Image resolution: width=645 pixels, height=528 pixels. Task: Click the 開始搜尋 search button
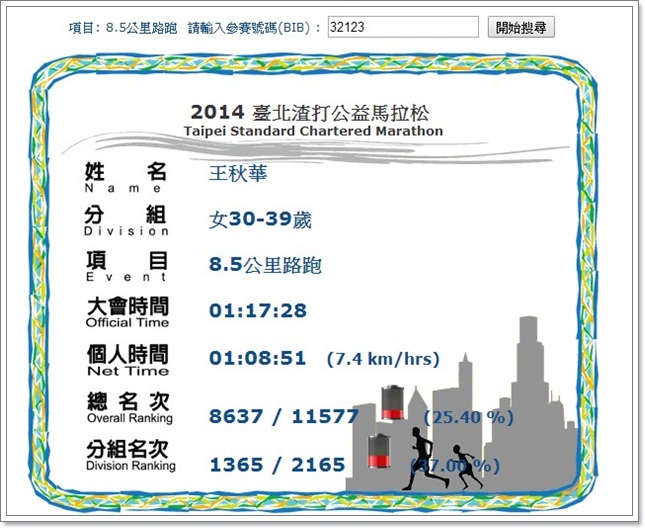[521, 28]
